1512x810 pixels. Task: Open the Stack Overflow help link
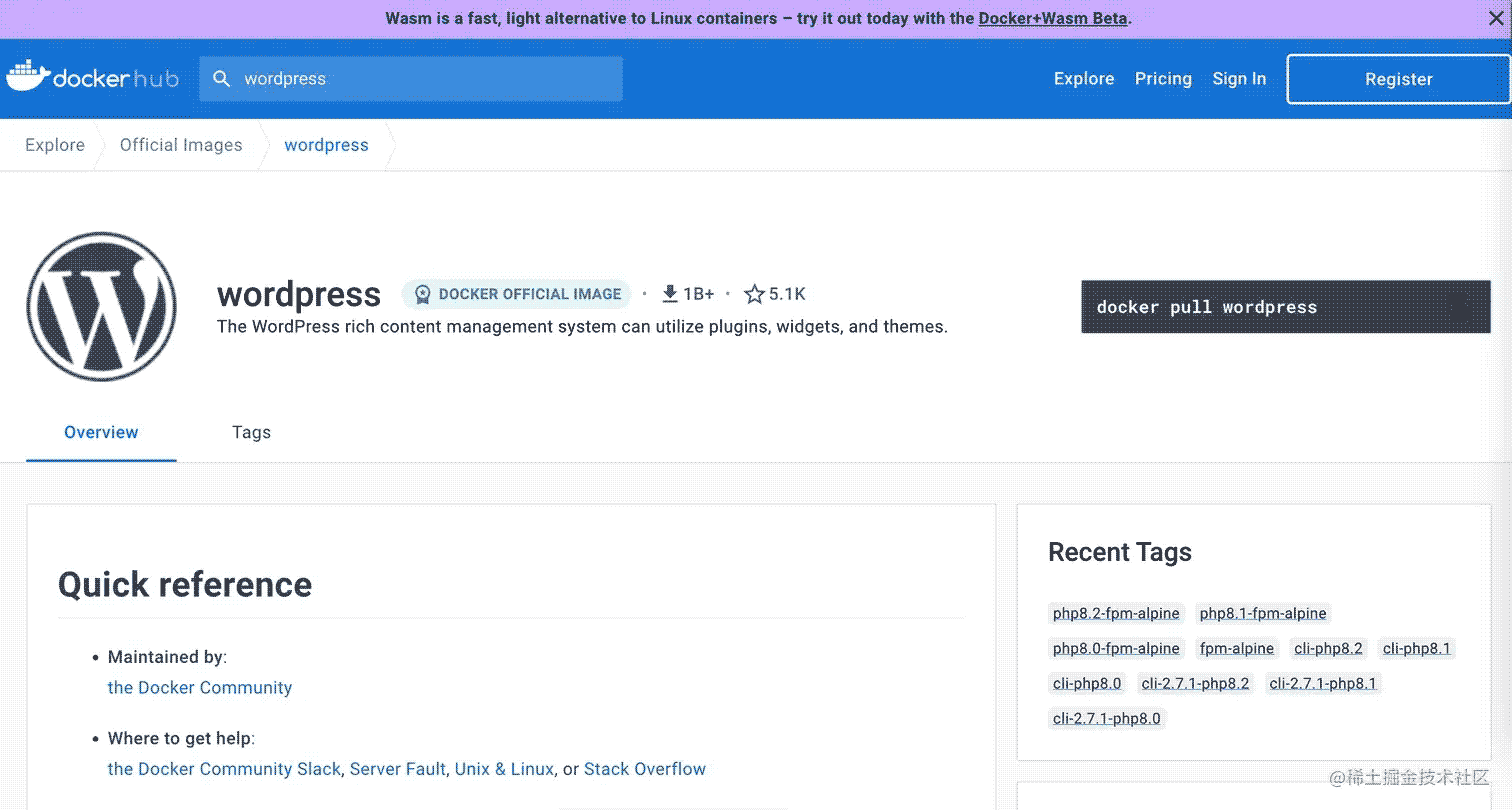(x=645, y=769)
